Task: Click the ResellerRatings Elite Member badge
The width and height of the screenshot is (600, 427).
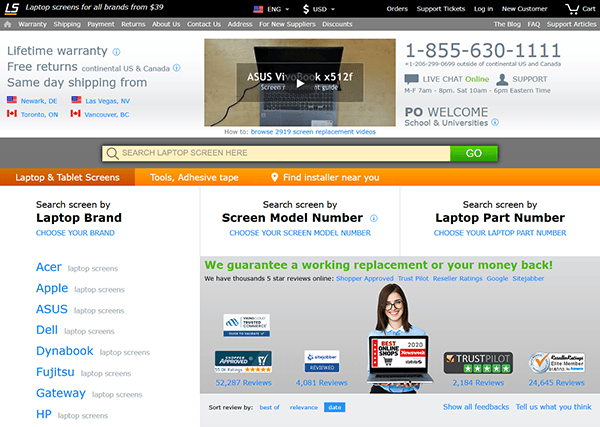Action: point(557,363)
